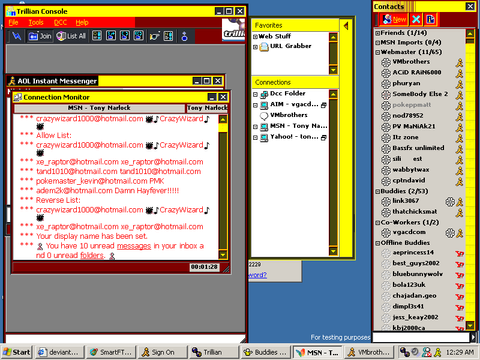This screenshot has height=360, width=480.
Task: Open the unread messages link
Action: point(134,246)
